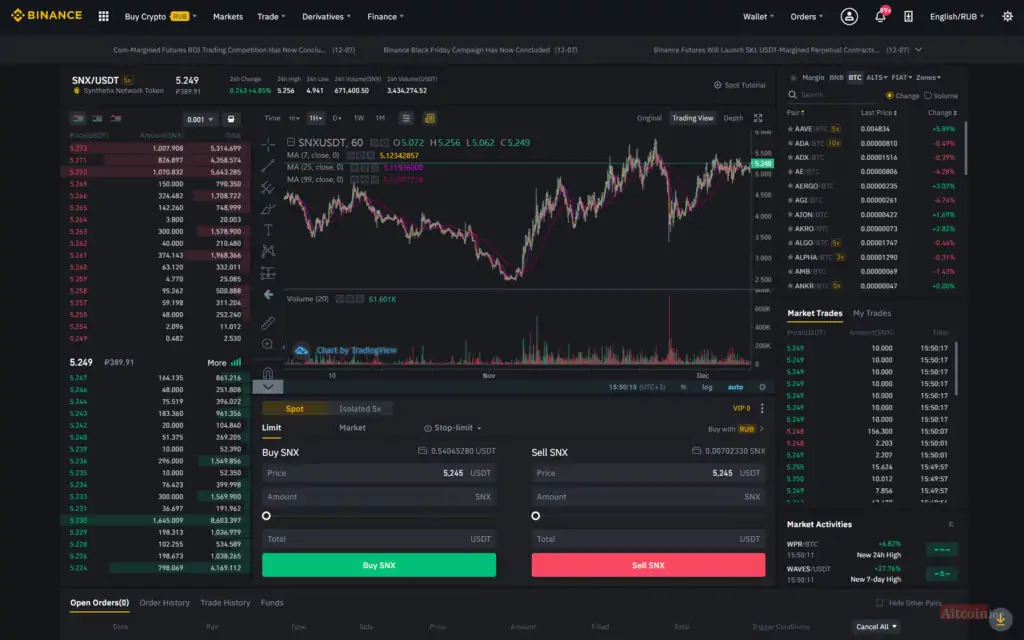Viewport: 1024px width, 640px height.
Task: Open chart indicators settings icon
Action: (406, 118)
